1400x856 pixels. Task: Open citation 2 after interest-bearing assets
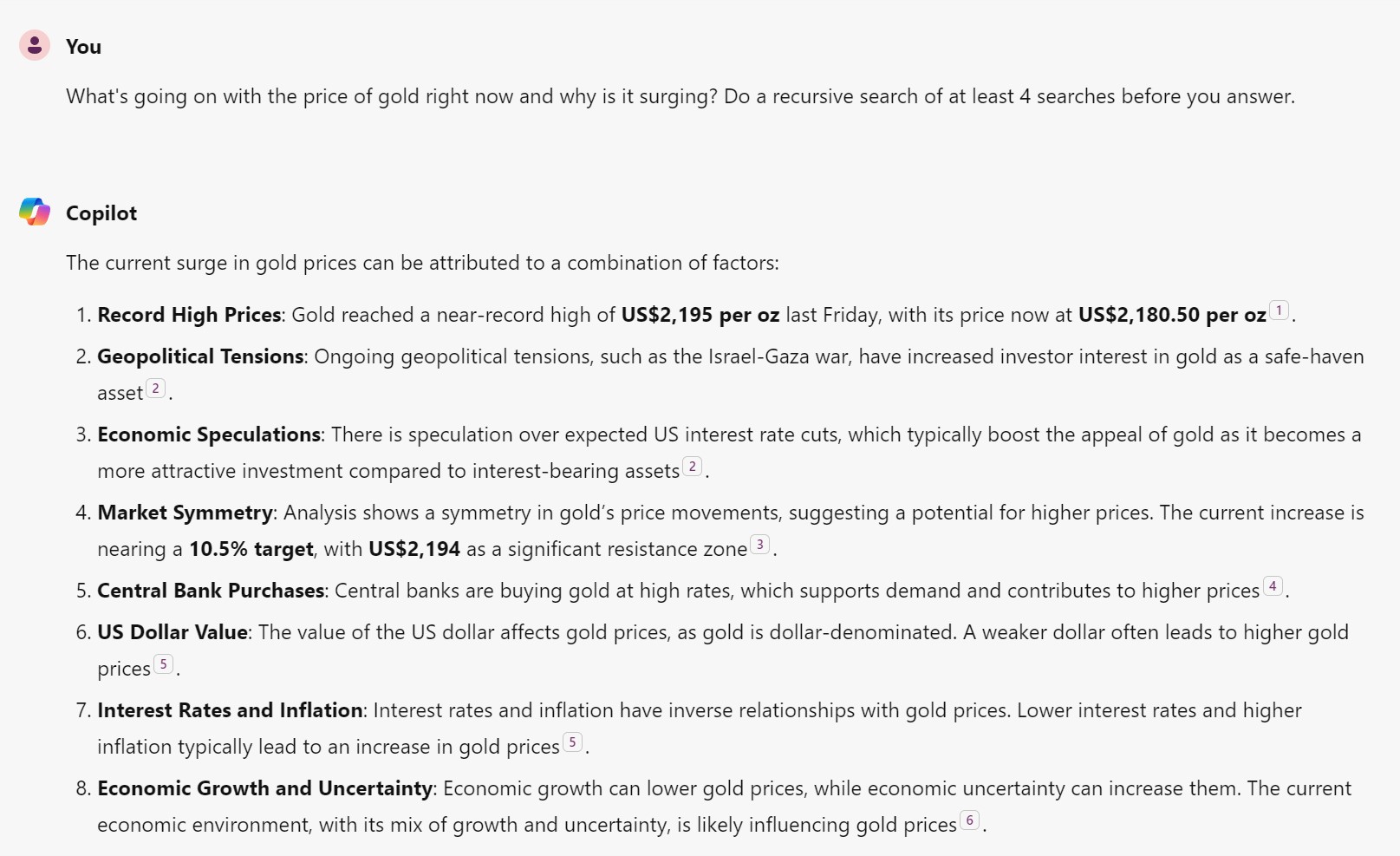coord(692,467)
